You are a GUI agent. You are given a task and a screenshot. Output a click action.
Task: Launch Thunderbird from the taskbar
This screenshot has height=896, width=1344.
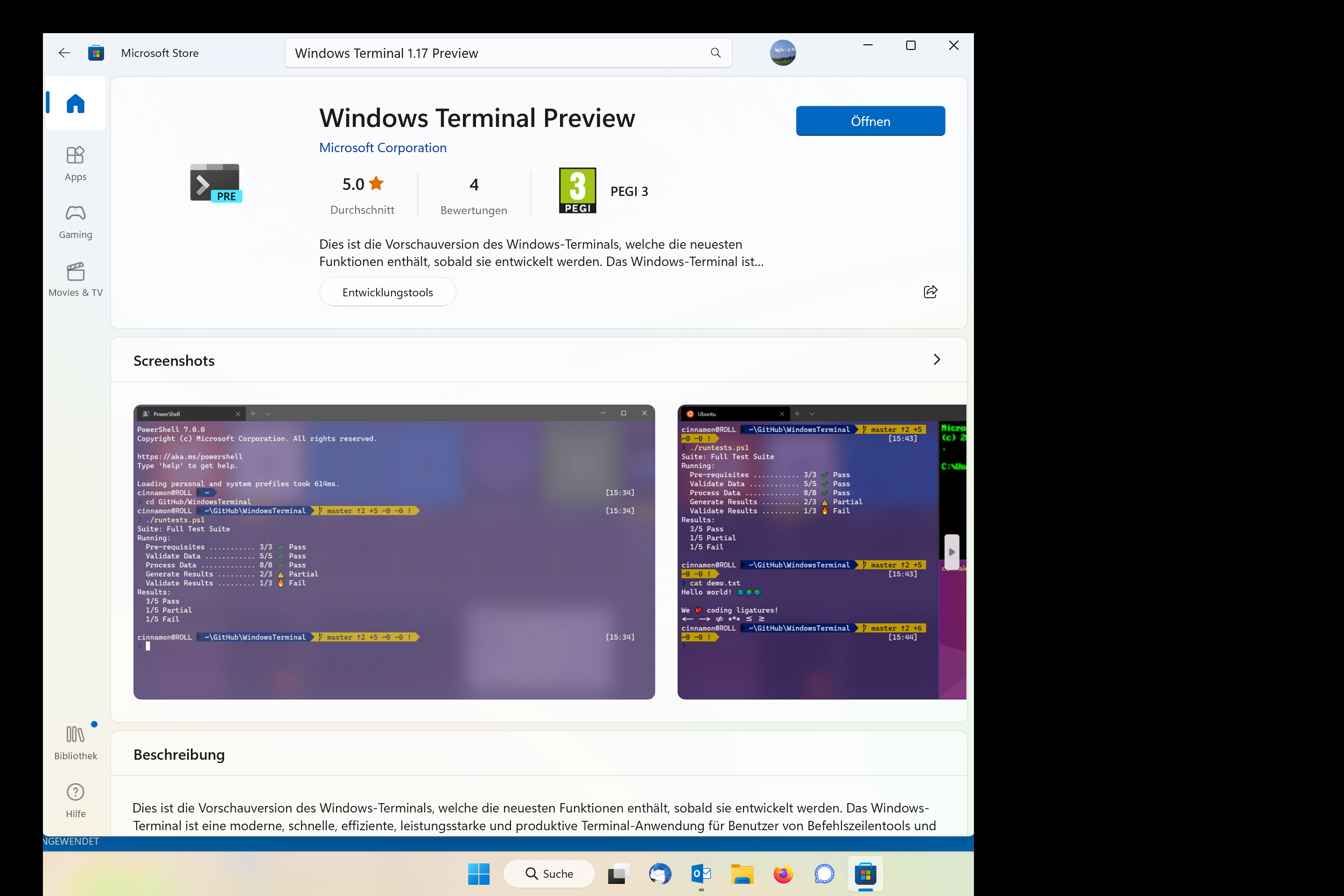click(660, 874)
